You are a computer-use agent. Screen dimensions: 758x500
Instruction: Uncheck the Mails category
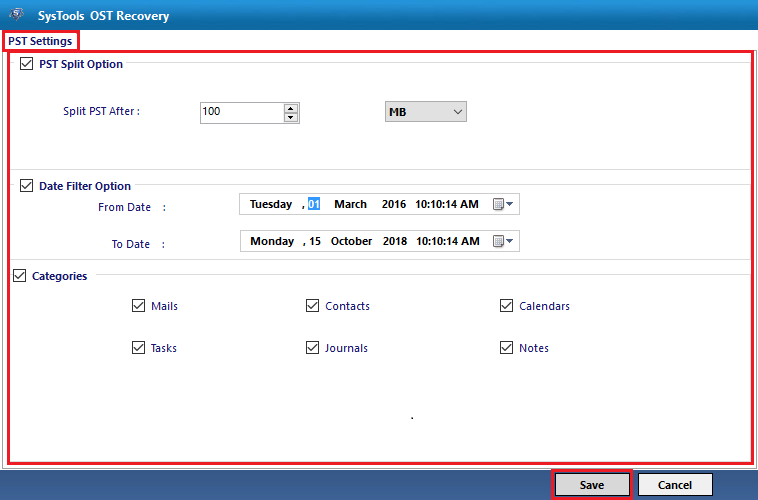[x=138, y=306]
